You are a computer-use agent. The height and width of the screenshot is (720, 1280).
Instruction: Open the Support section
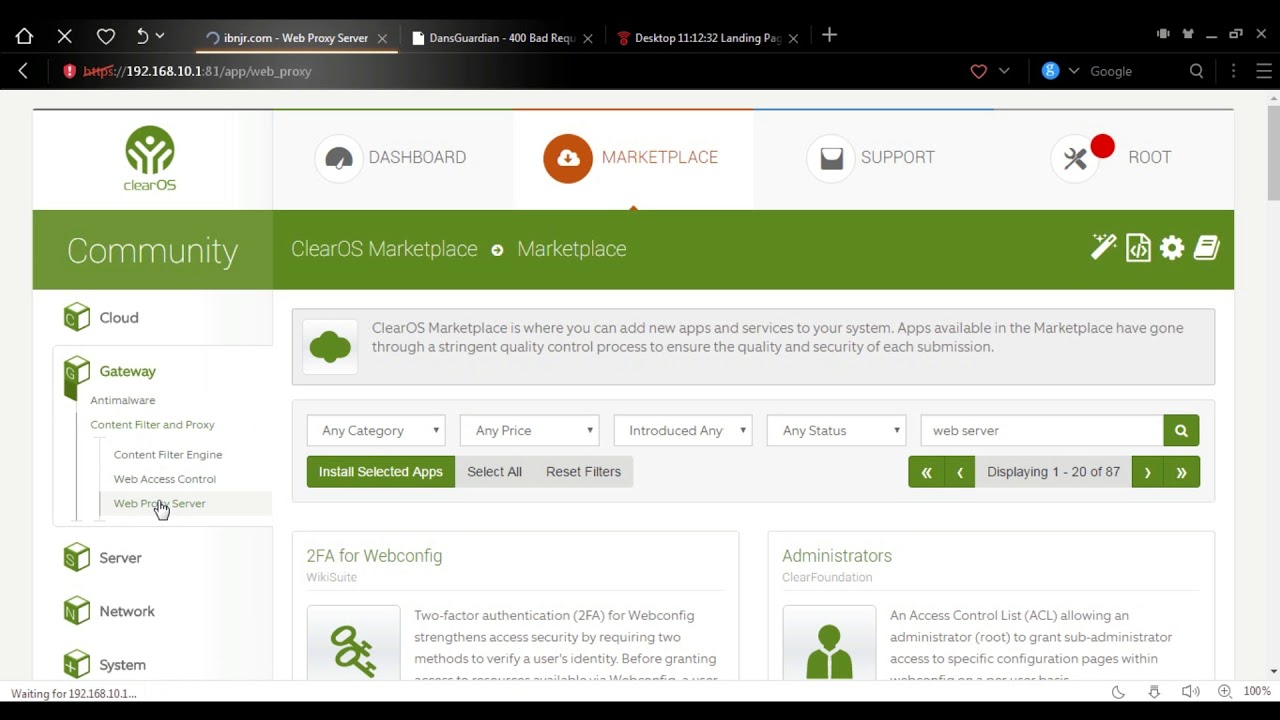point(871,158)
